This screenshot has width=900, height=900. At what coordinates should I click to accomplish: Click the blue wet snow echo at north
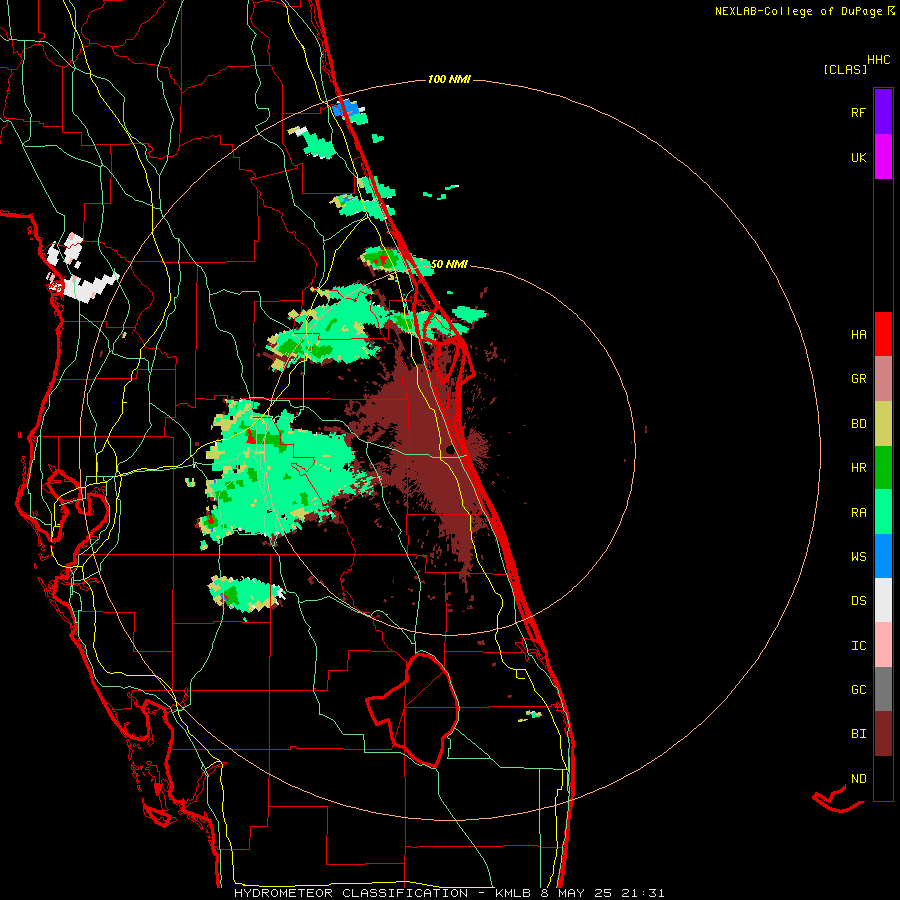click(x=346, y=108)
